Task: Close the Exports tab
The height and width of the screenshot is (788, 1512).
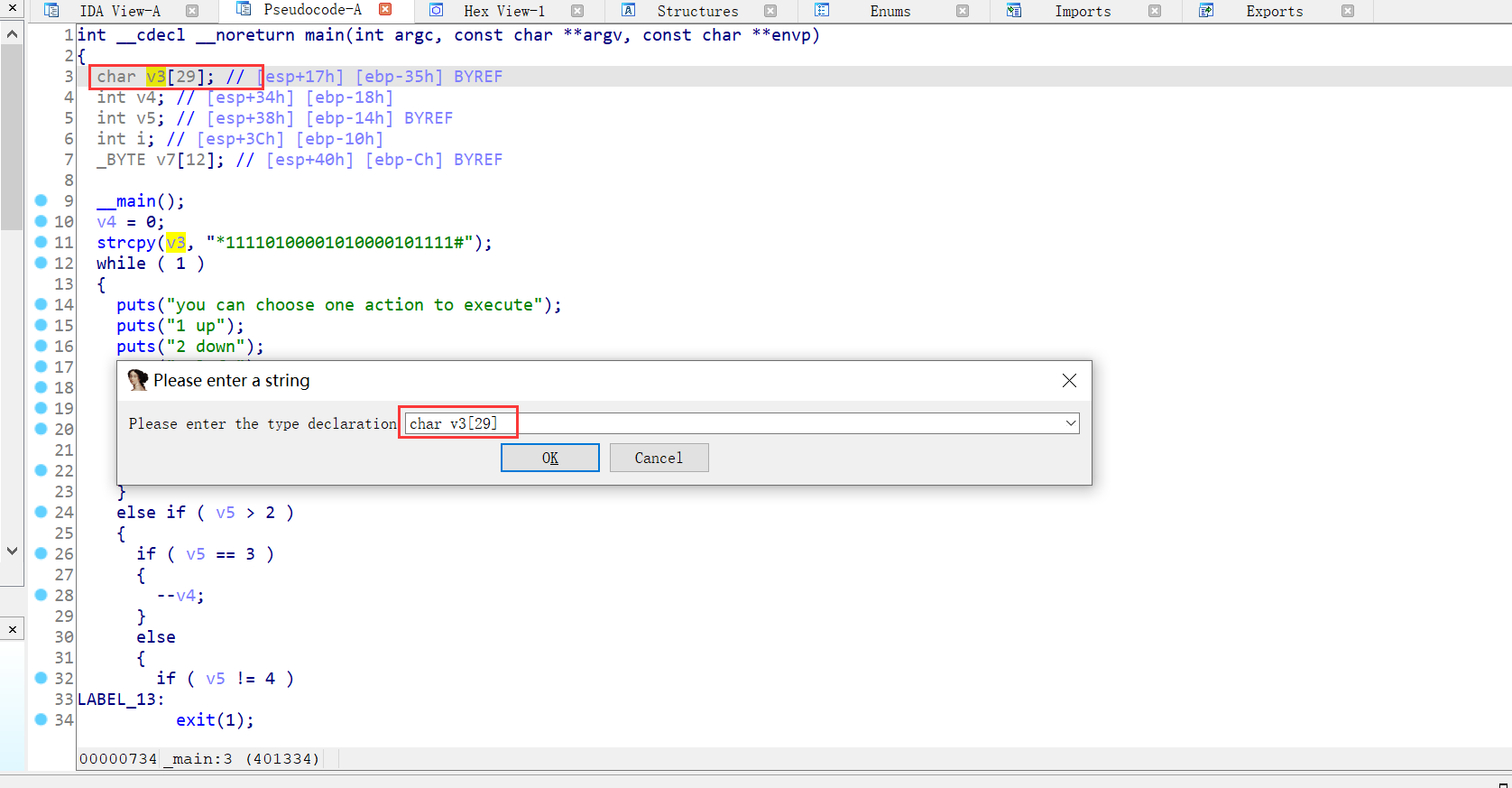Action: pyautogui.click(x=1348, y=12)
